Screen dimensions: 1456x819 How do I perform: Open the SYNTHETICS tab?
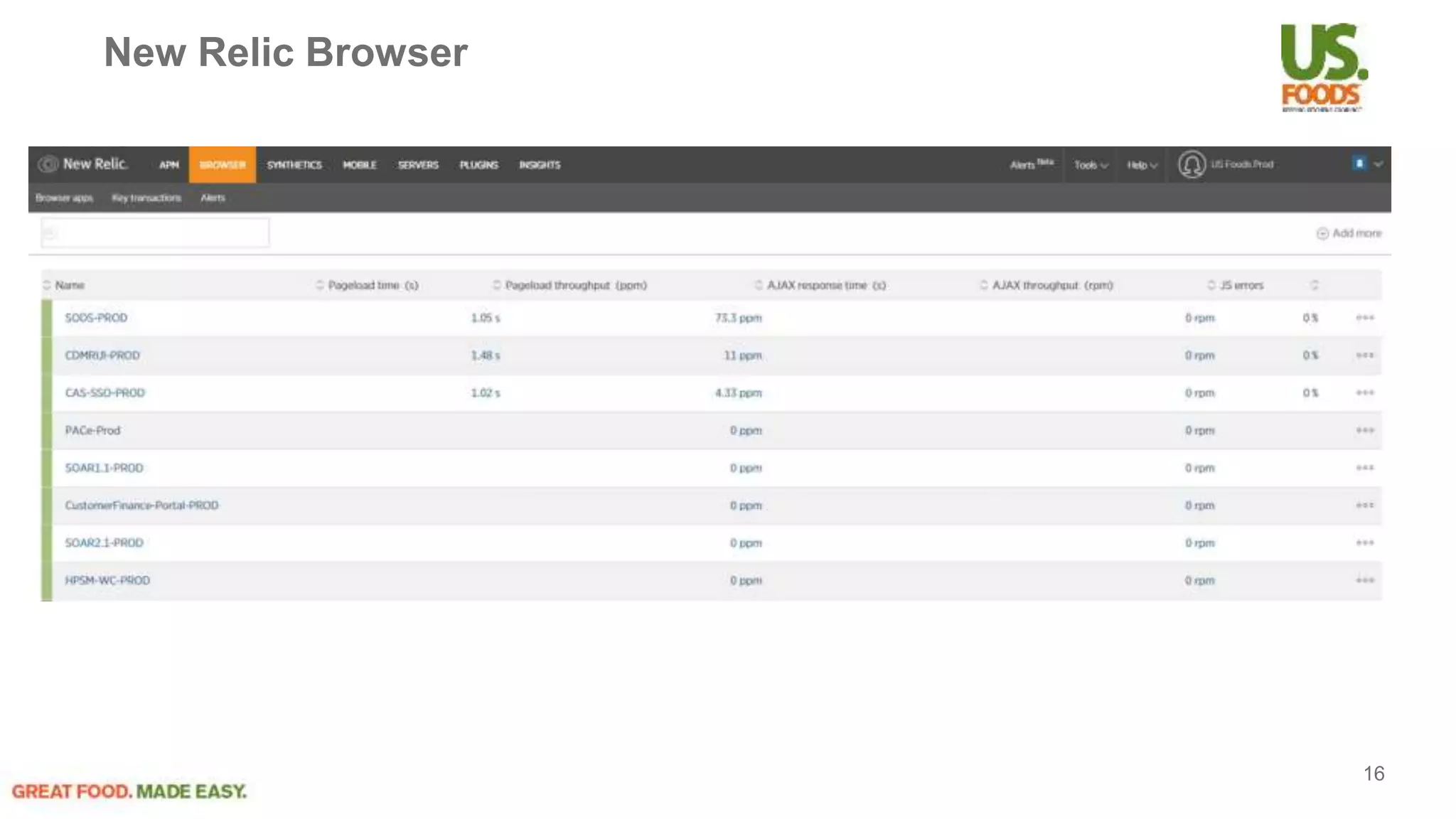pyautogui.click(x=294, y=165)
